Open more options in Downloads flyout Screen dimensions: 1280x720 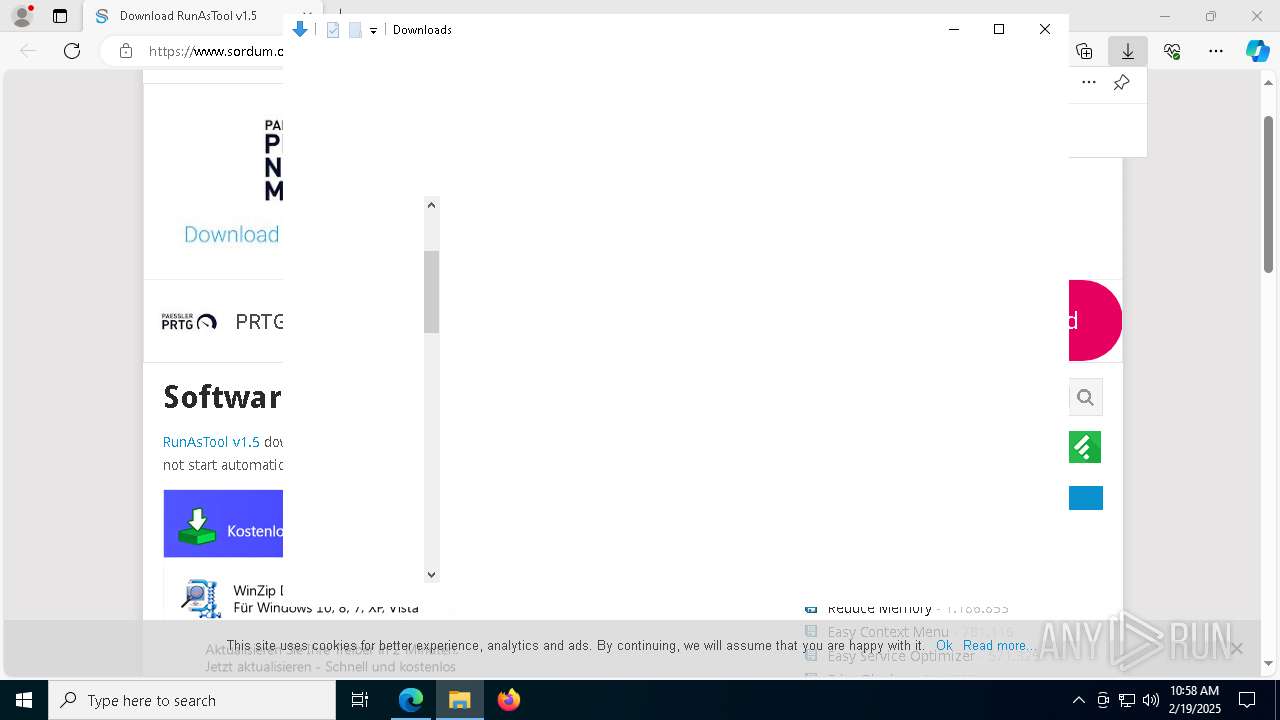(x=1089, y=83)
